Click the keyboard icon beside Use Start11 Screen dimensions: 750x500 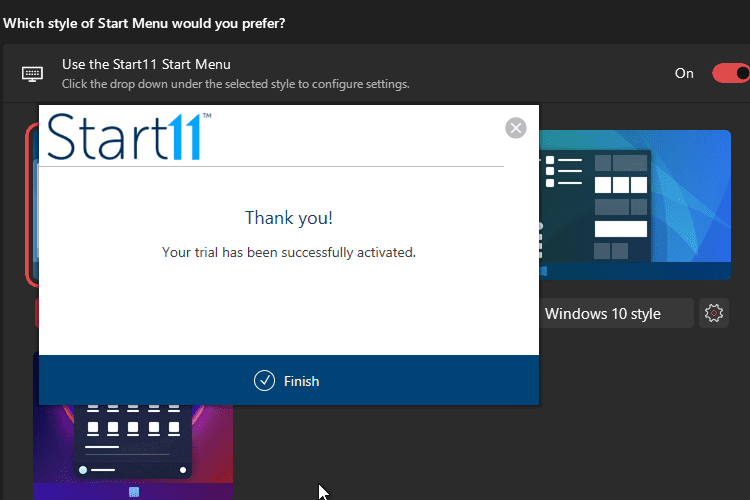[33, 74]
